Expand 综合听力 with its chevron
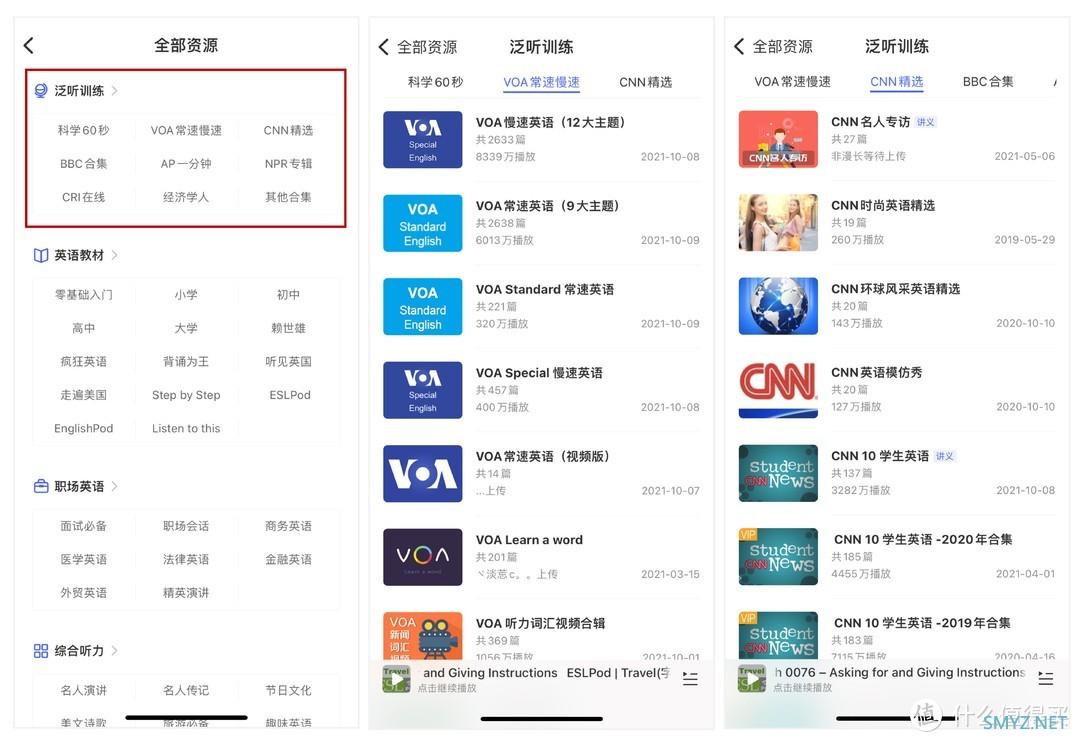Viewport: 1080px width, 742px height. 114,651
